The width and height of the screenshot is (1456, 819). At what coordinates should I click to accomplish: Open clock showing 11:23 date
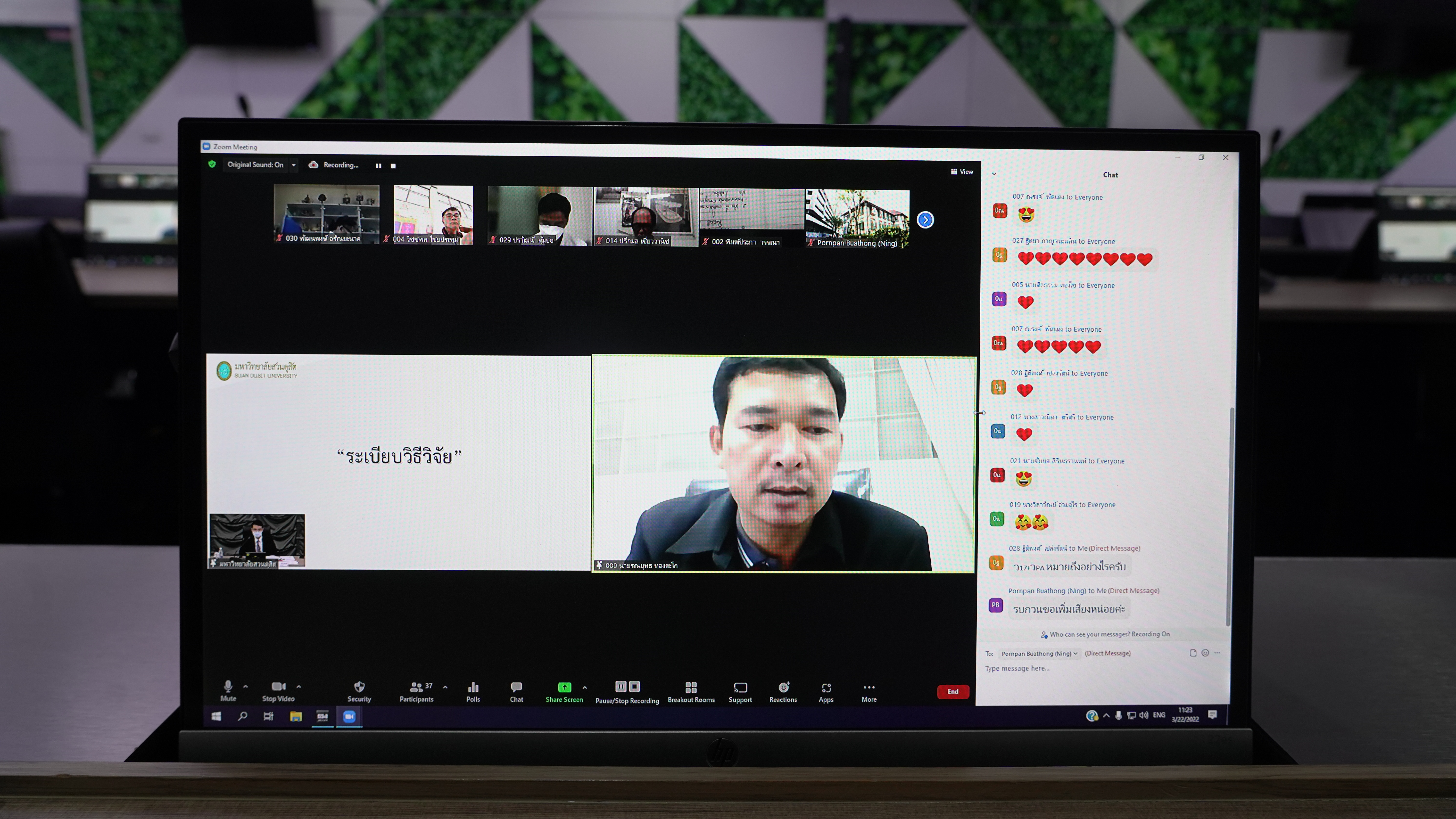click(x=1185, y=714)
